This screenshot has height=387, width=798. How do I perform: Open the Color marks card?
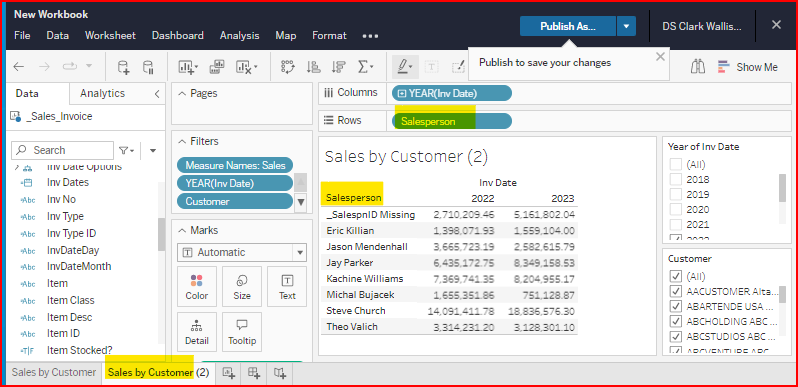196,287
